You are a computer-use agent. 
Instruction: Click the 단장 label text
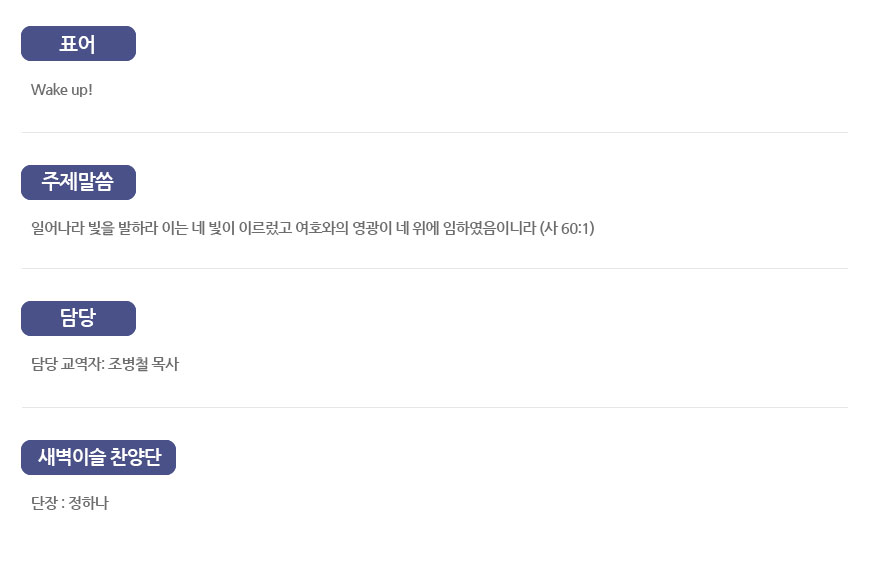coord(44,503)
